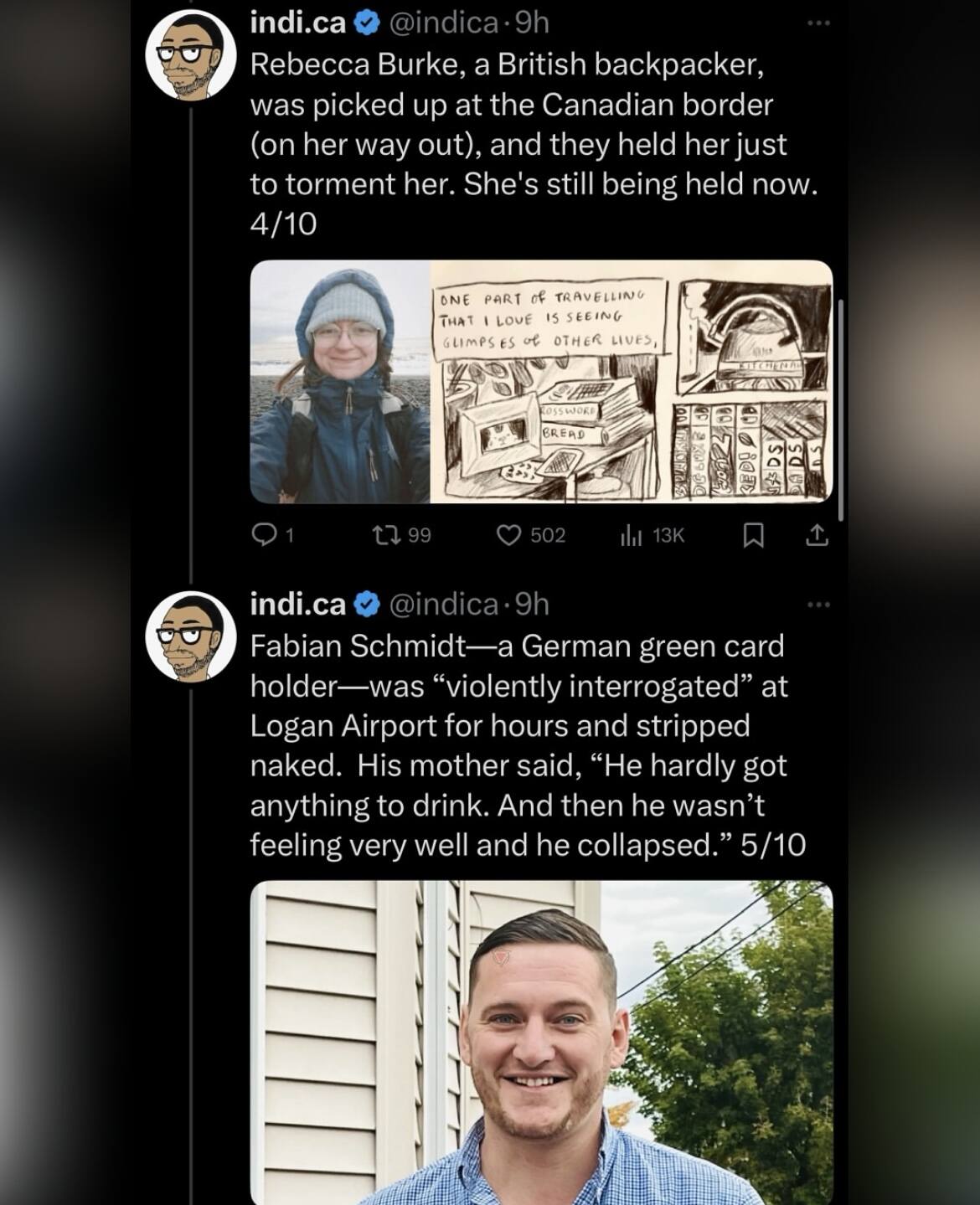Retweet the Rebecca Burke tweet
980x1205 pixels.
(400, 535)
